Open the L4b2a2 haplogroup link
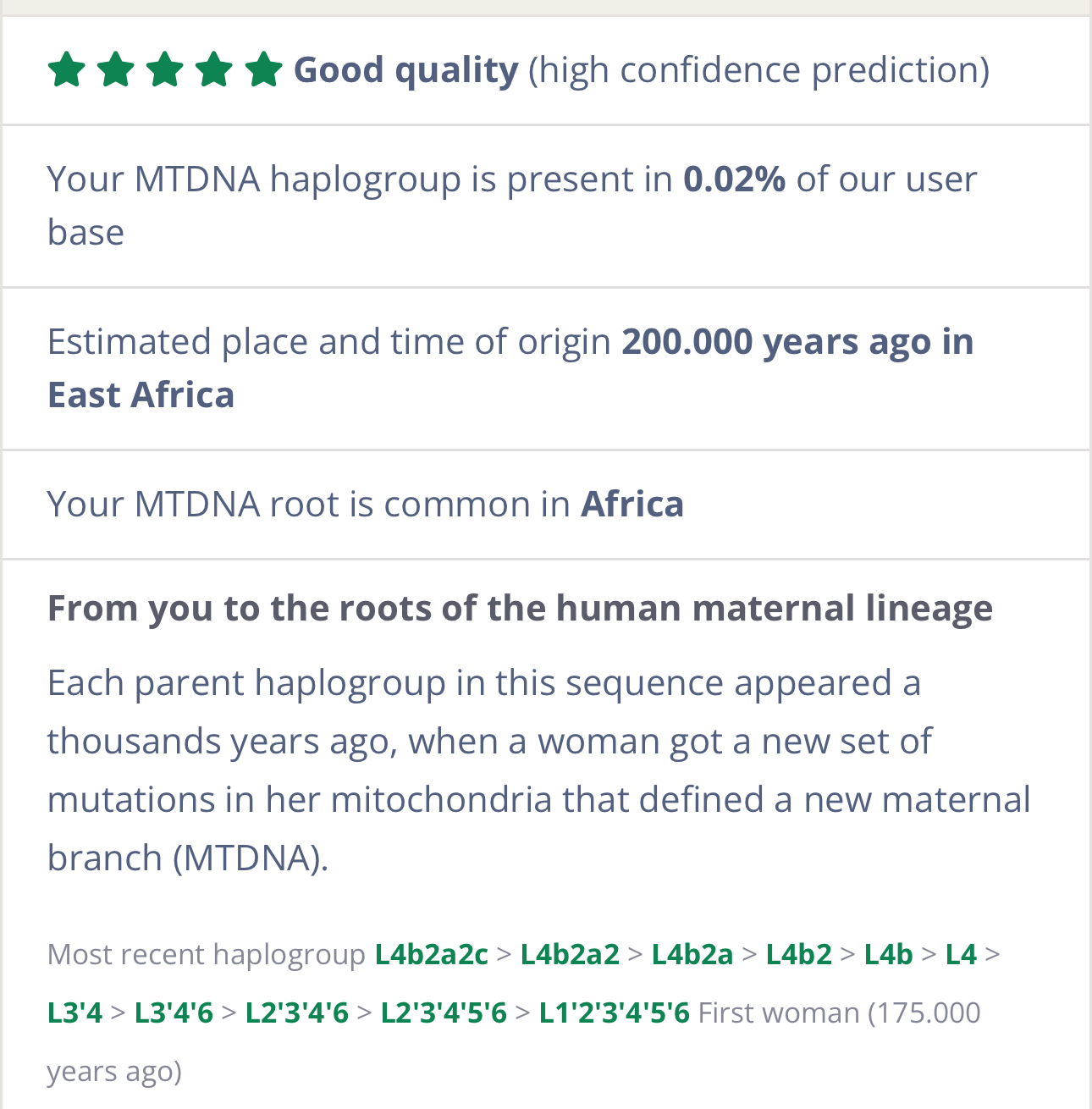This screenshot has height=1109, width=1092. (570, 954)
